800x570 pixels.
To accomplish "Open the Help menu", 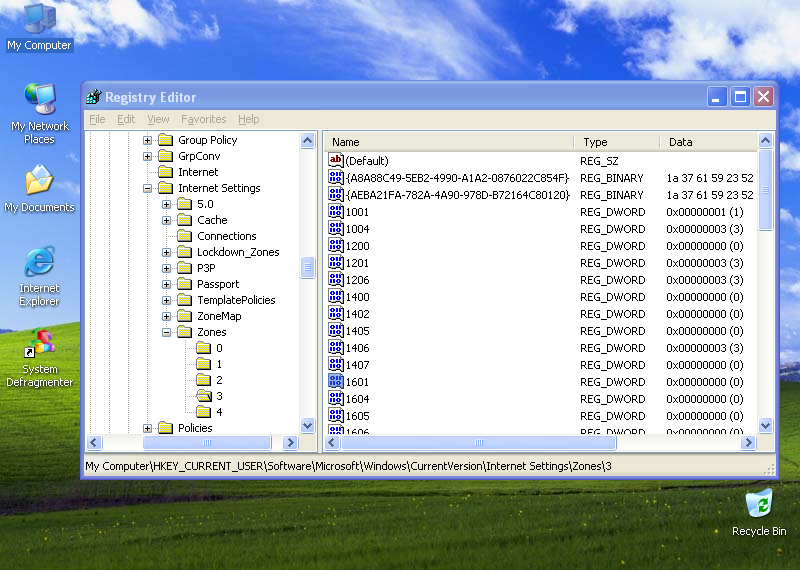I will pos(248,119).
